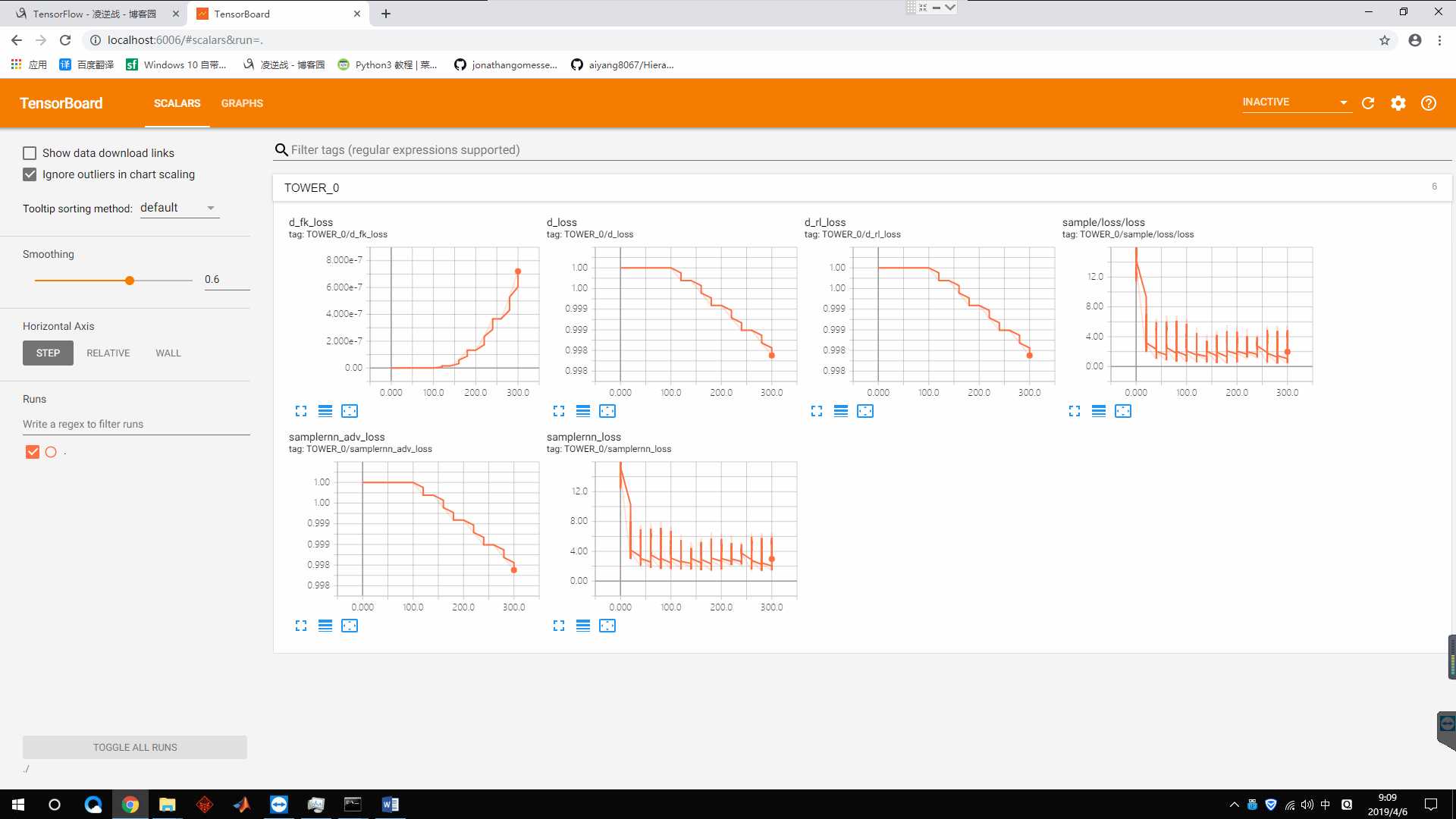Screen dimensions: 1456x819
Task: Go back in browser history
Action: pos(17,40)
